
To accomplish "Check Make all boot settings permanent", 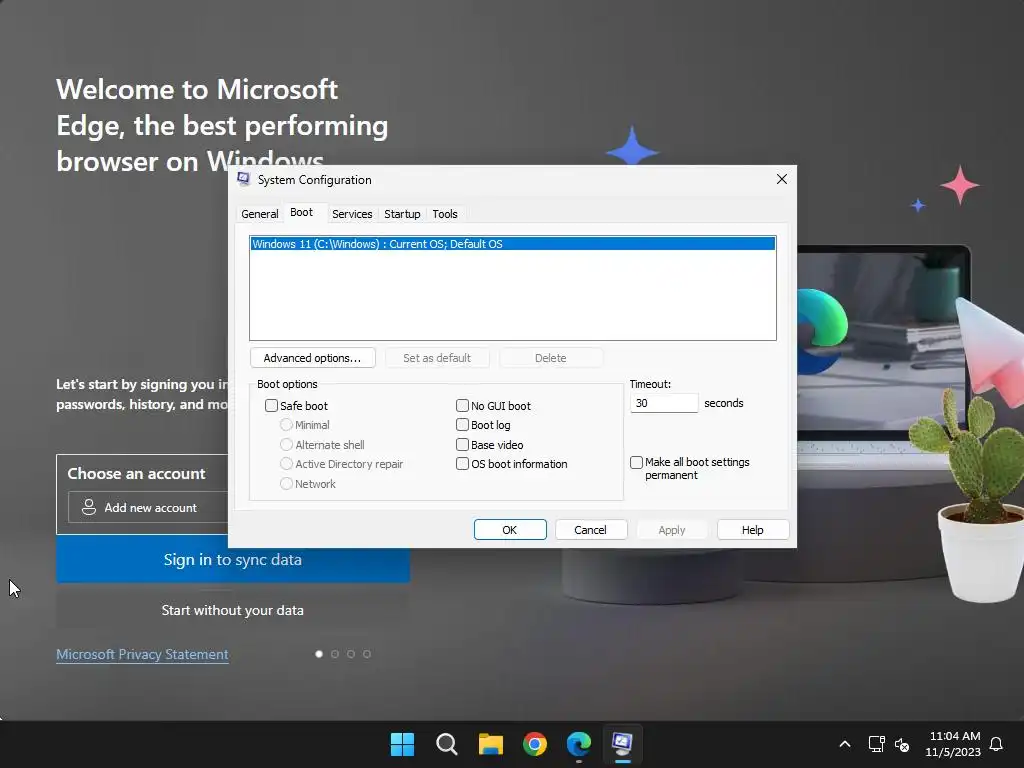I will click(x=636, y=462).
